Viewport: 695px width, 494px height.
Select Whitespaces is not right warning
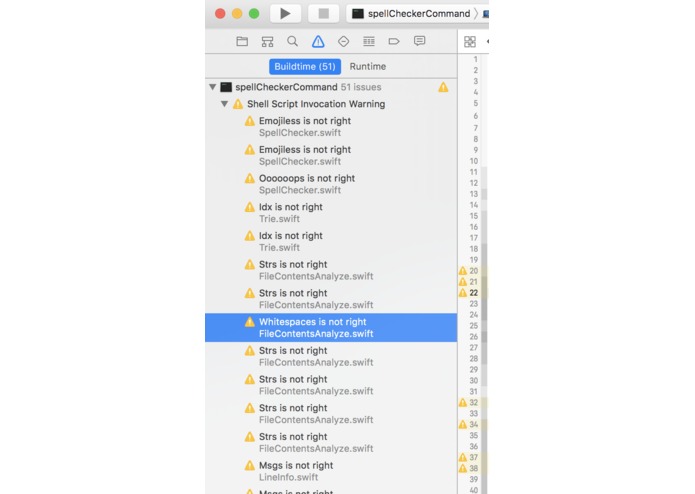331,328
